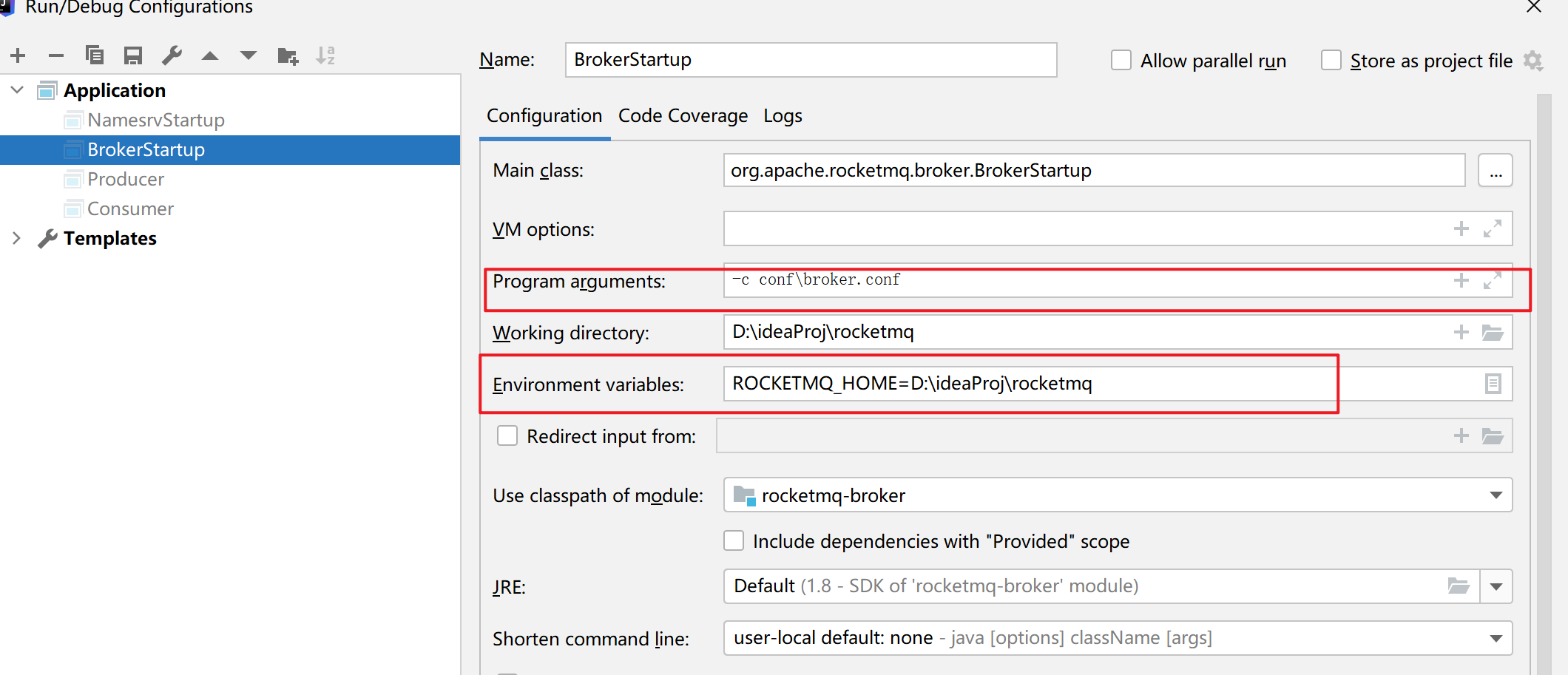Image resolution: width=1568 pixels, height=675 pixels.
Task: Copy the selected configuration
Action: coord(95,55)
